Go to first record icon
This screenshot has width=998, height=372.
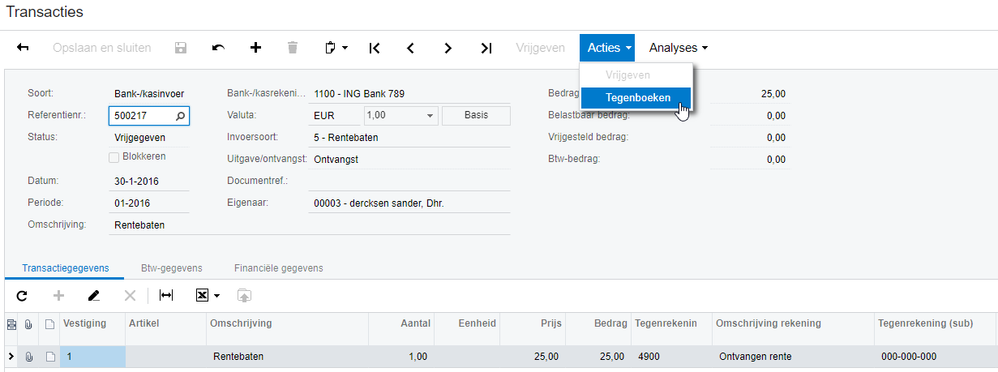pos(374,48)
